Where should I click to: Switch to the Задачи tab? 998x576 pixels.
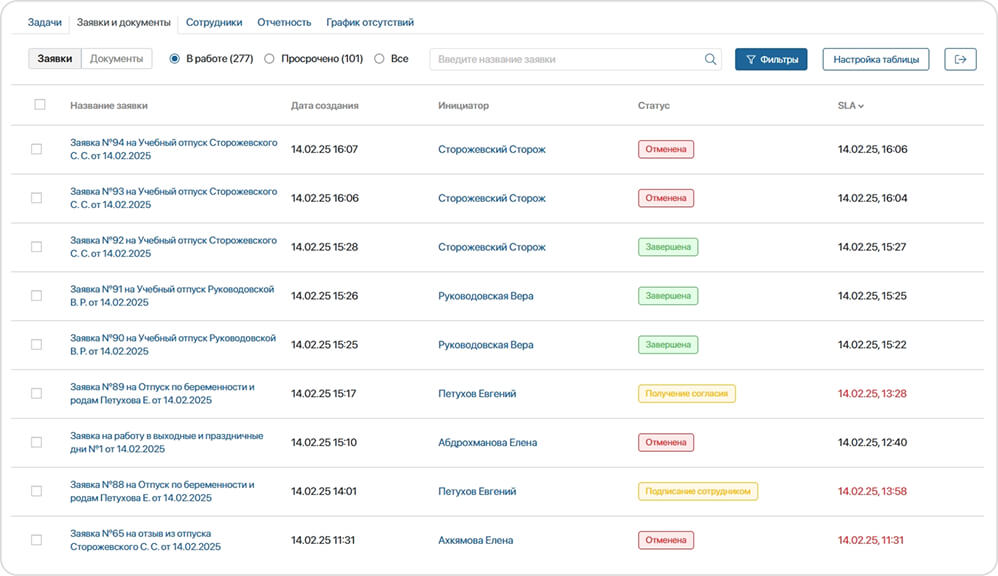(x=44, y=22)
